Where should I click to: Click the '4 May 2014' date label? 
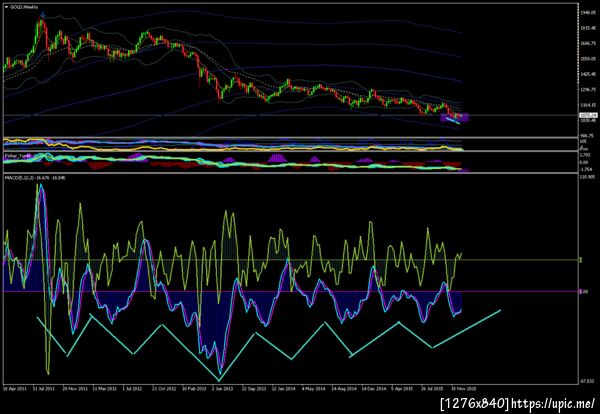(313, 388)
